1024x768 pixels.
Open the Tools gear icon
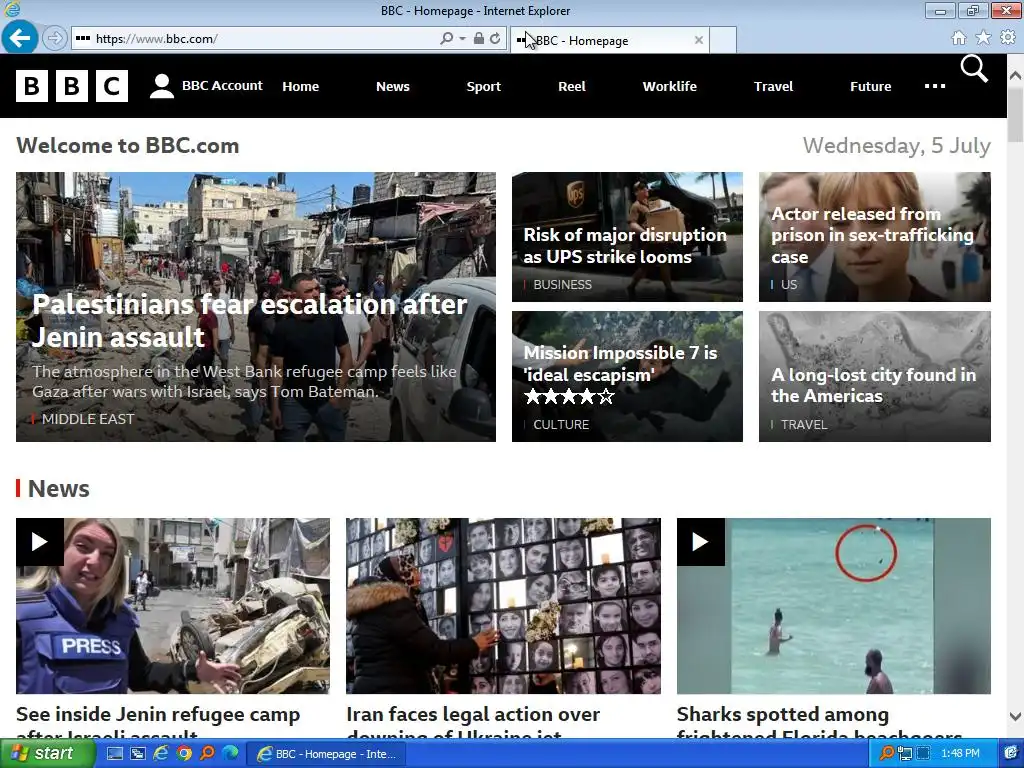click(1008, 38)
